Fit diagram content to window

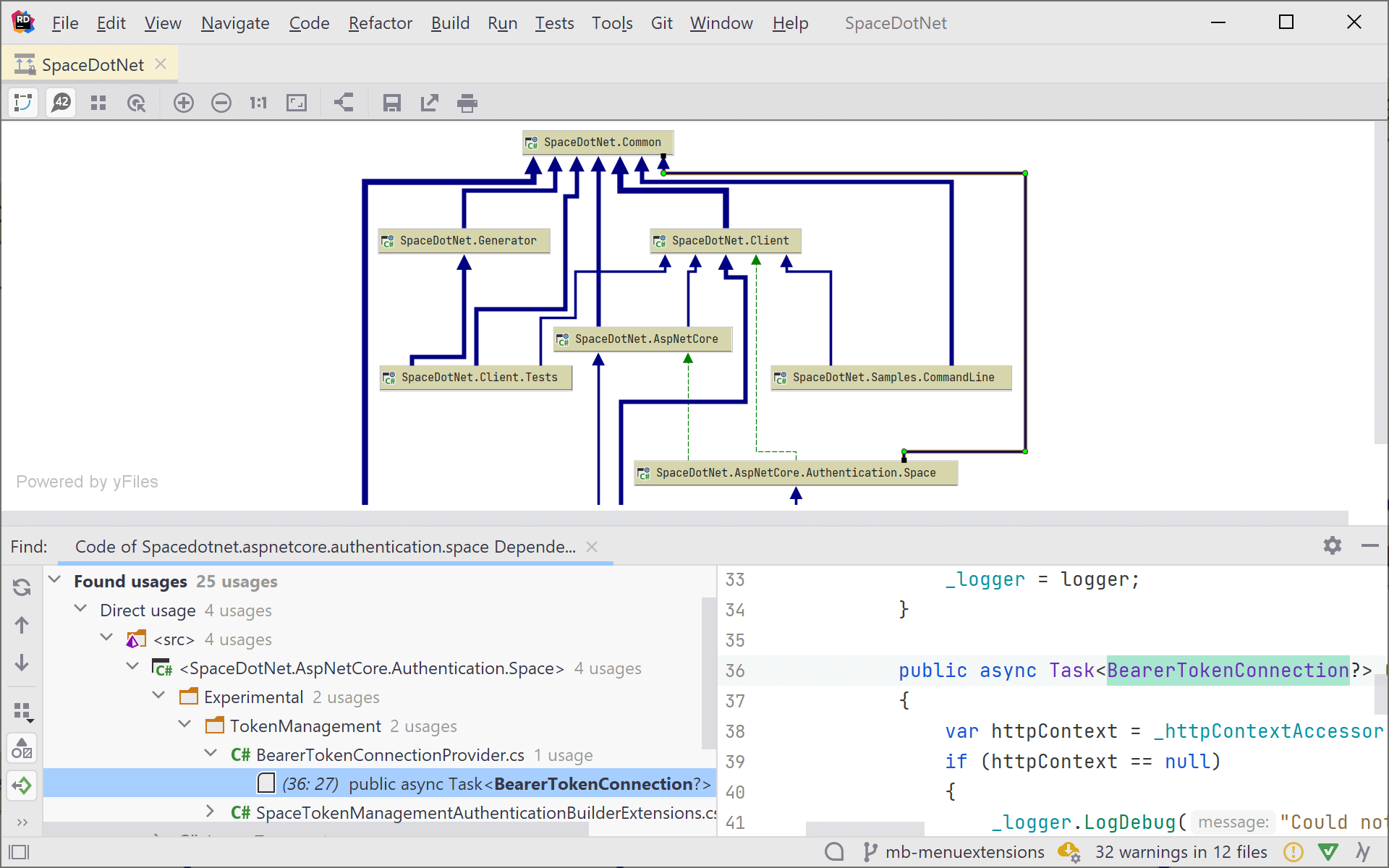tap(297, 103)
